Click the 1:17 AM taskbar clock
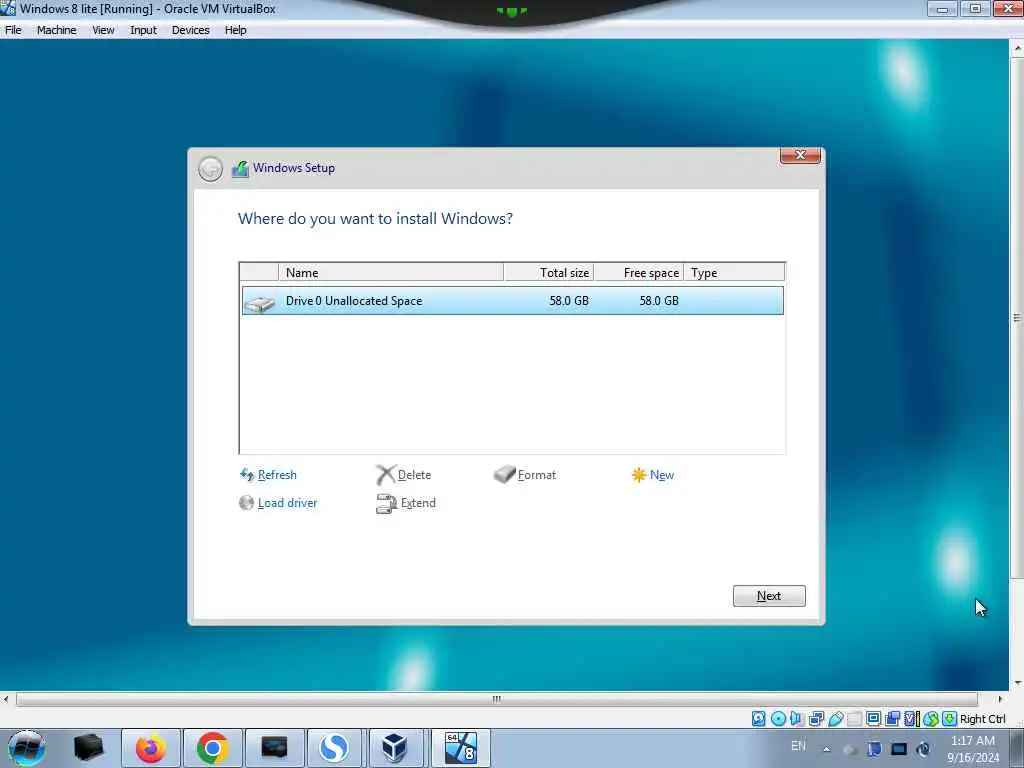The width and height of the screenshot is (1024, 768). click(x=973, y=741)
